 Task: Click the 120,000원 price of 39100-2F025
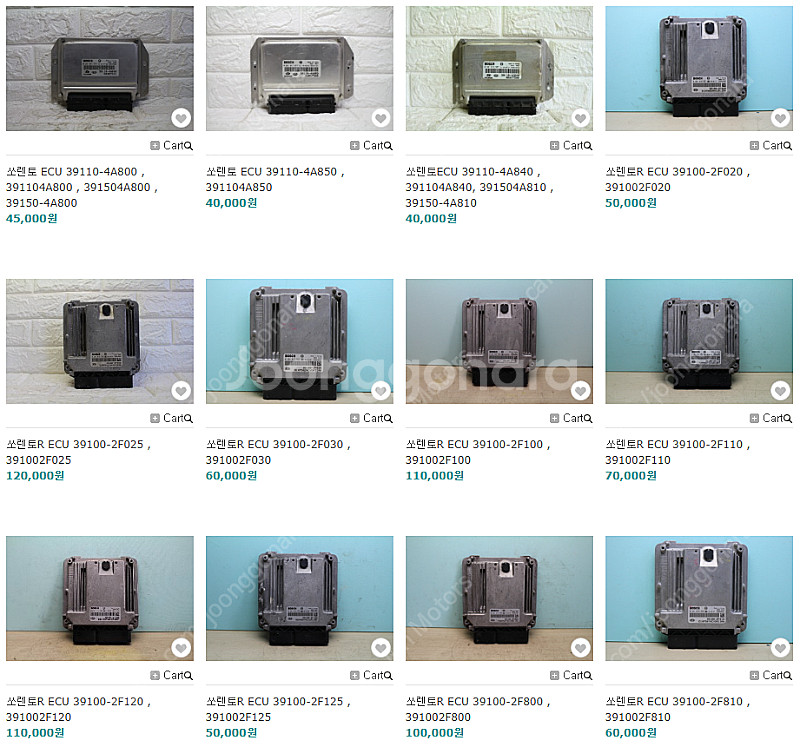point(35,476)
